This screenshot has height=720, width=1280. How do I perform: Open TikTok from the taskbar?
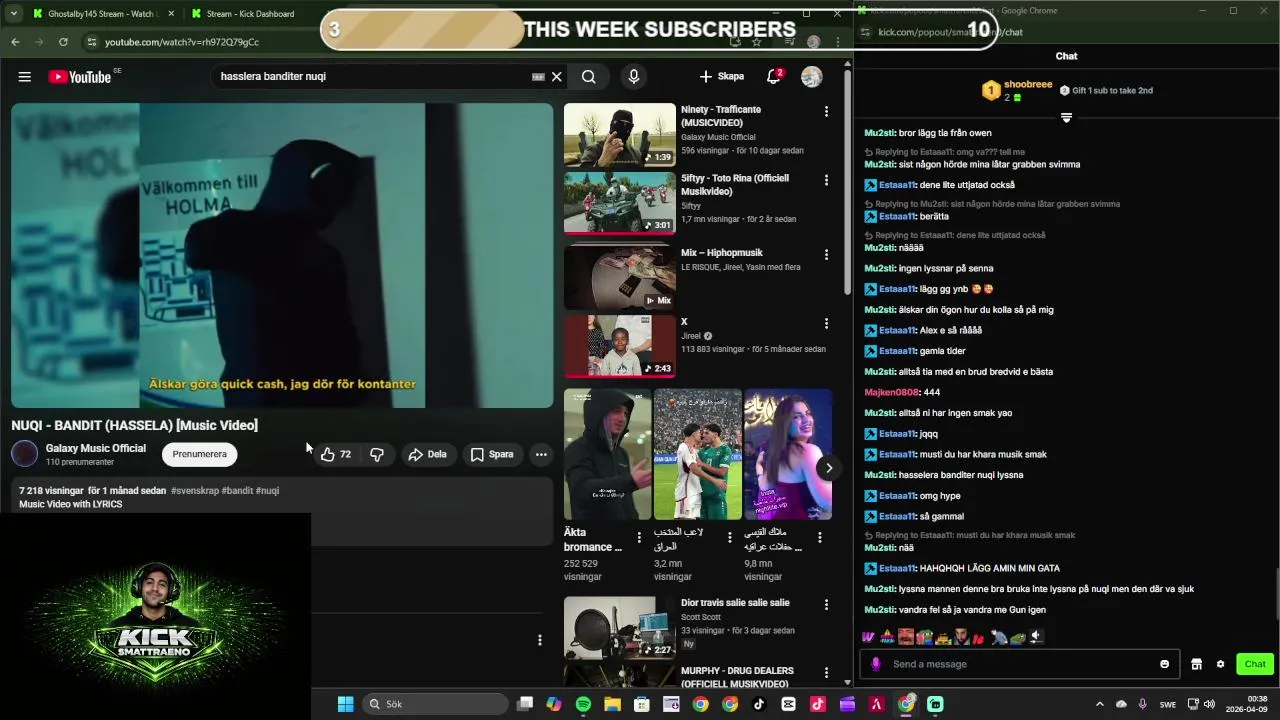pos(759,704)
